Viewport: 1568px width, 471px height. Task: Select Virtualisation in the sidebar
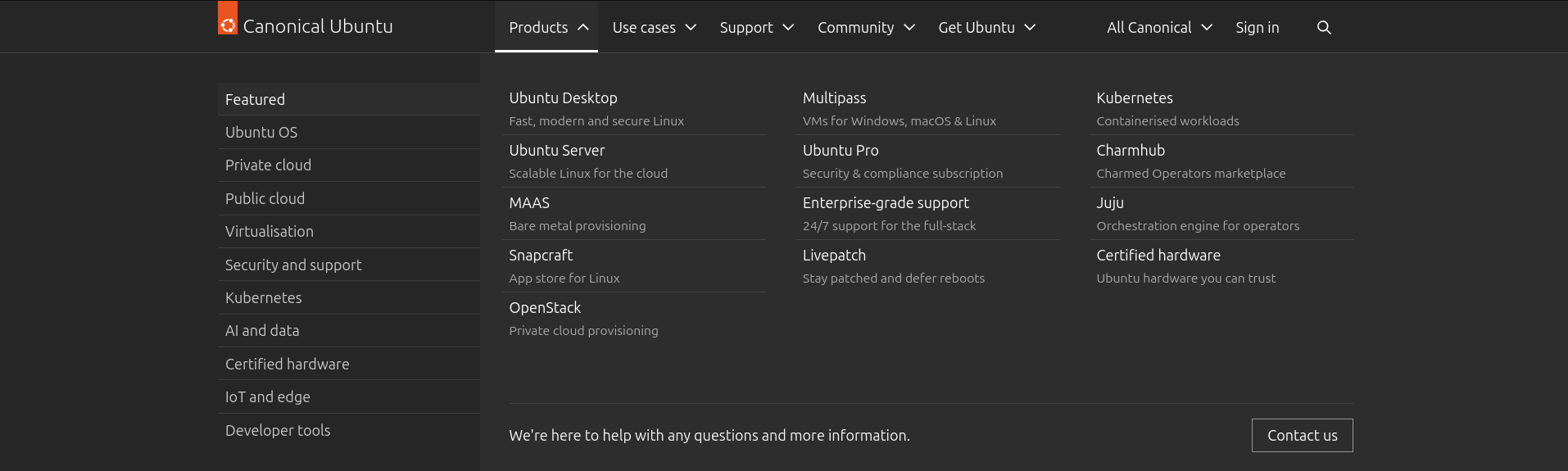(x=349, y=231)
